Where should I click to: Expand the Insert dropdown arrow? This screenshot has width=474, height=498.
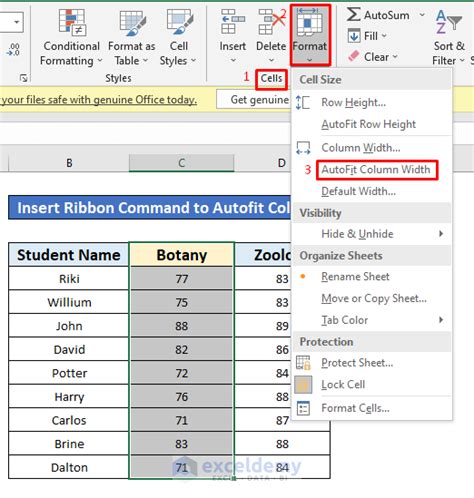(233, 60)
